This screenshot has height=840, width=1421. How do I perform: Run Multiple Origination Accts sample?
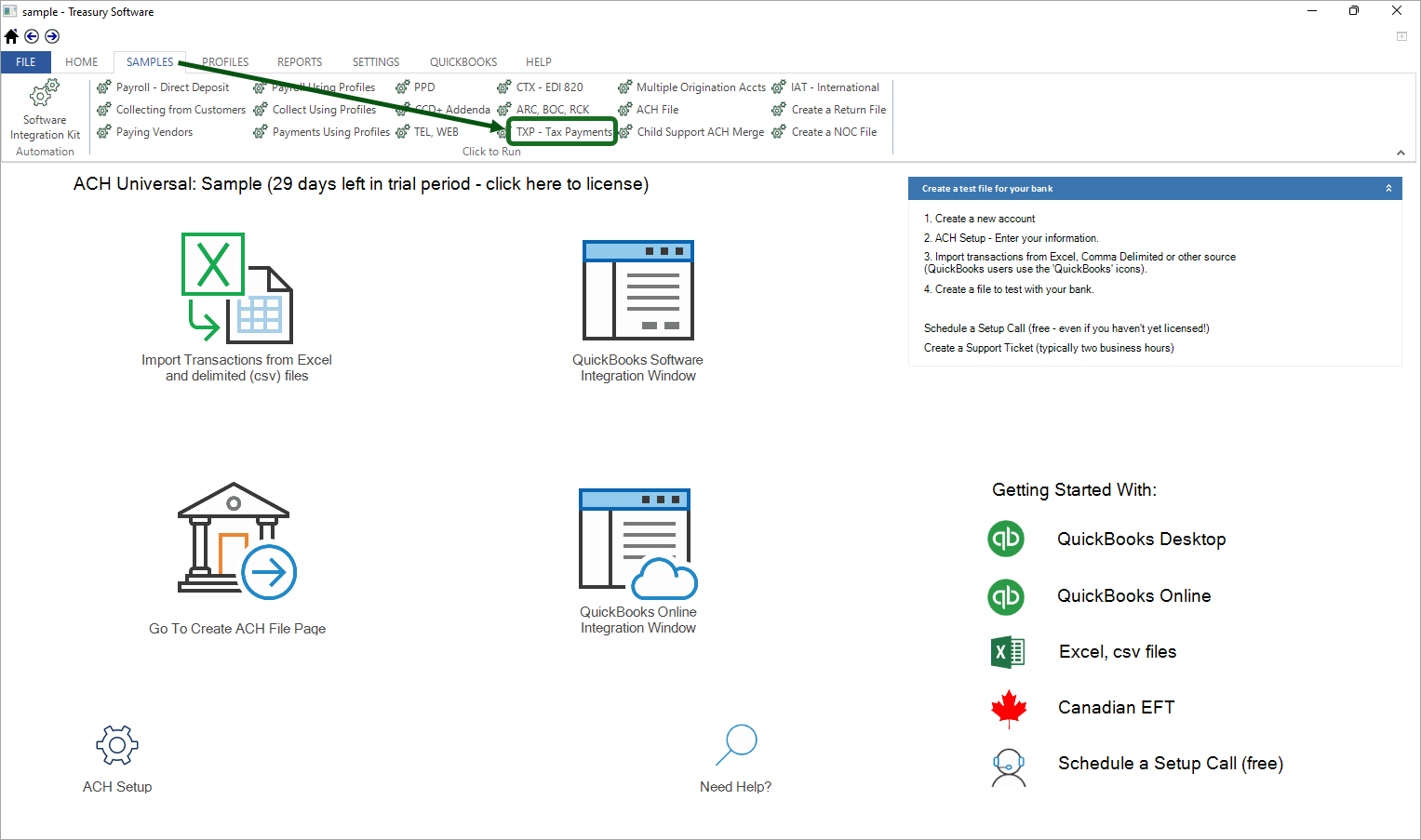pos(692,87)
